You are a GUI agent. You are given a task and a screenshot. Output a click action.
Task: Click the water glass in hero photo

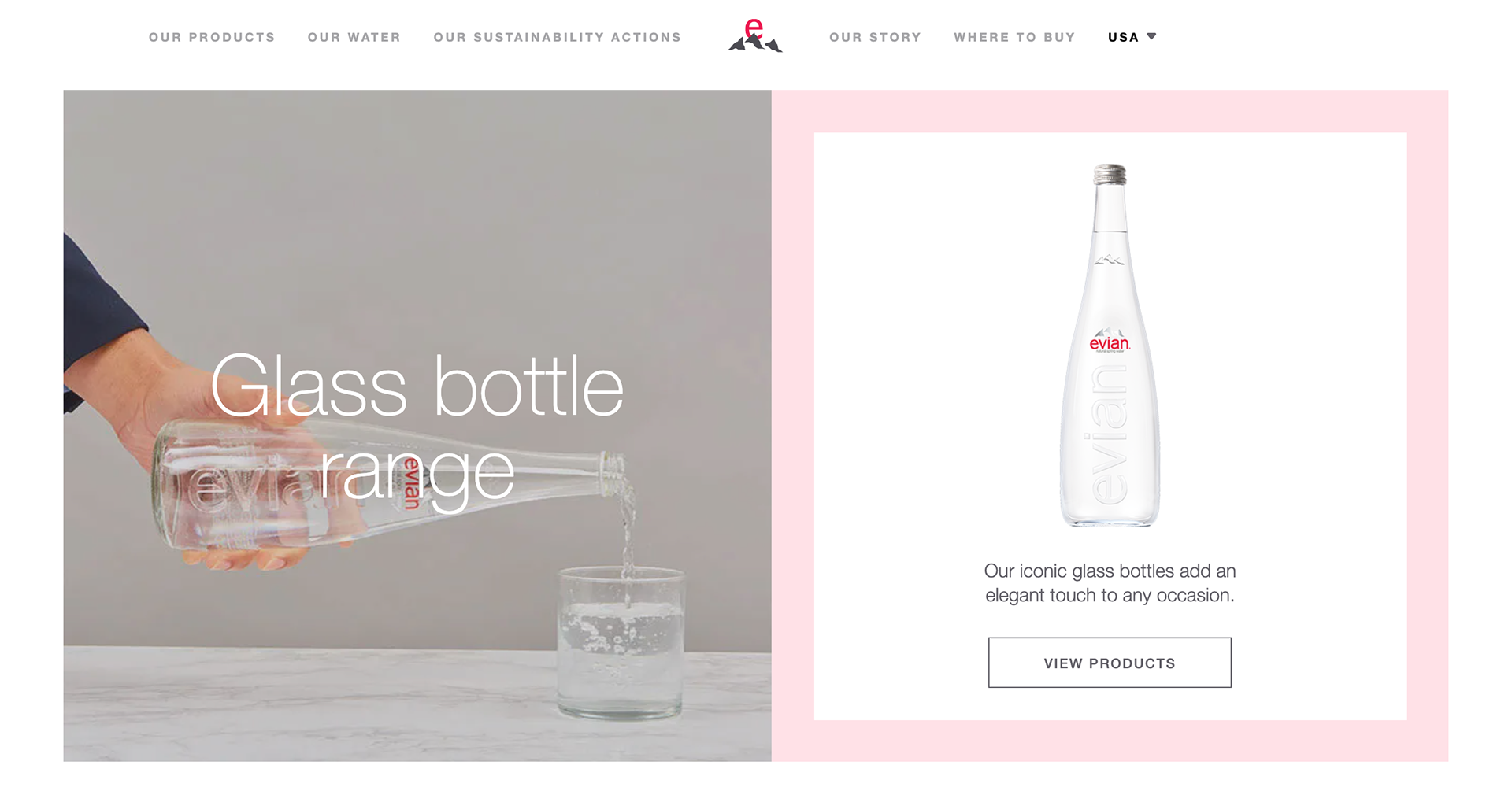[621, 641]
